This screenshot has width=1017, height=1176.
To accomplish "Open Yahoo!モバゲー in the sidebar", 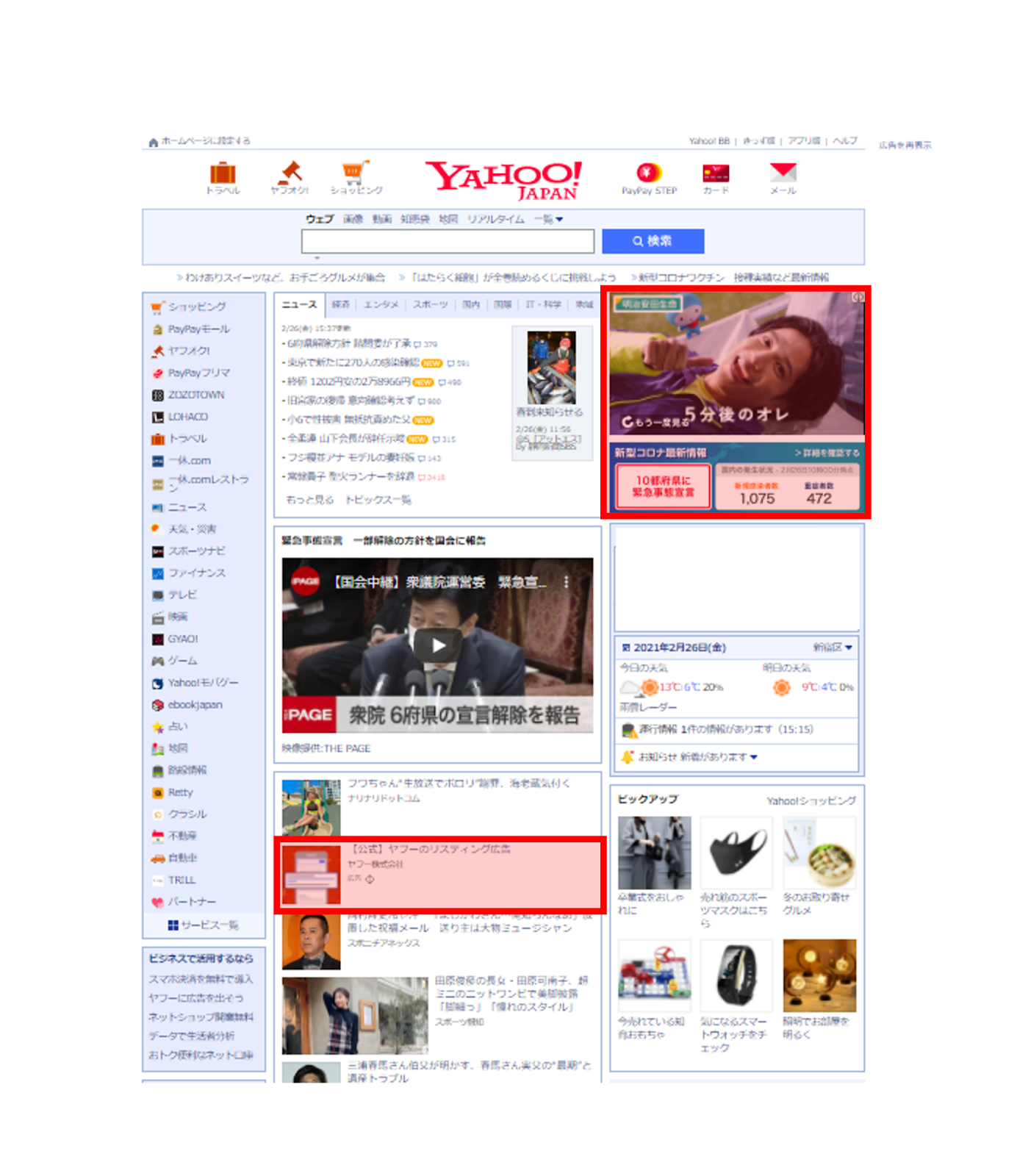I will [x=202, y=683].
